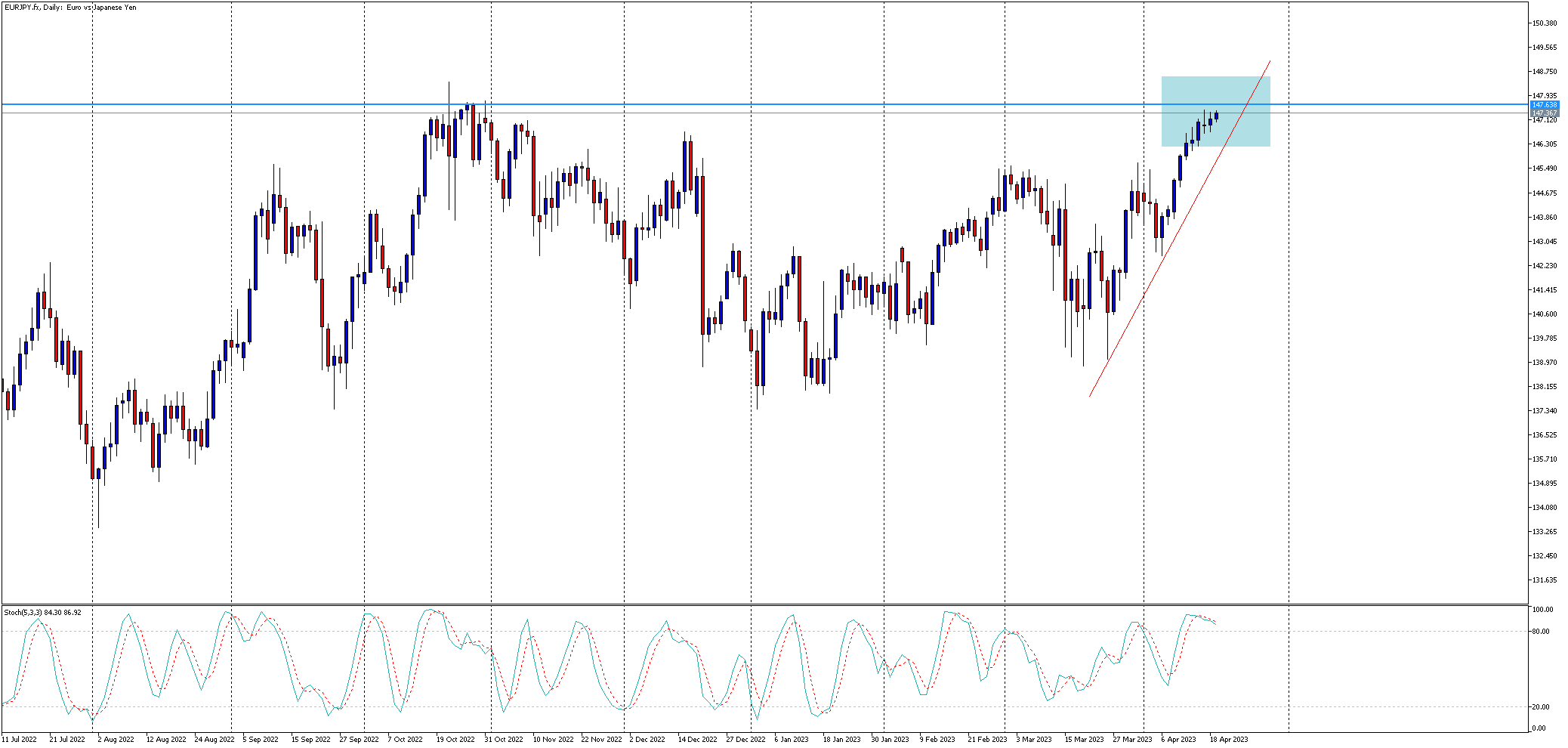The width and height of the screenshot is (1568, 748).
Task: Click the EURJPY Daily chart title text
Action: [70, 8]
